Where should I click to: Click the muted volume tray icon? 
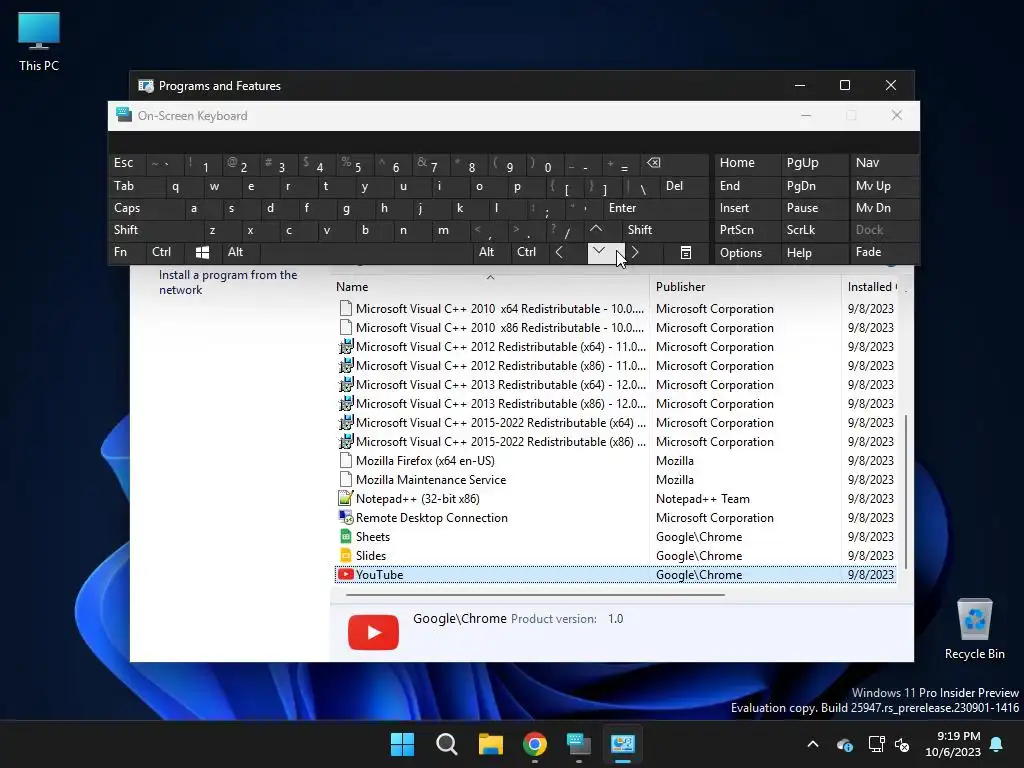pyautogui.click(x=902, y=744)
